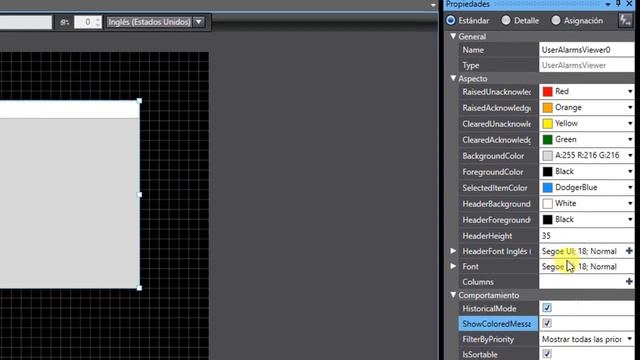Open the HeaderBackground White dropdown

pyautogui.click(x=630, y=203)
